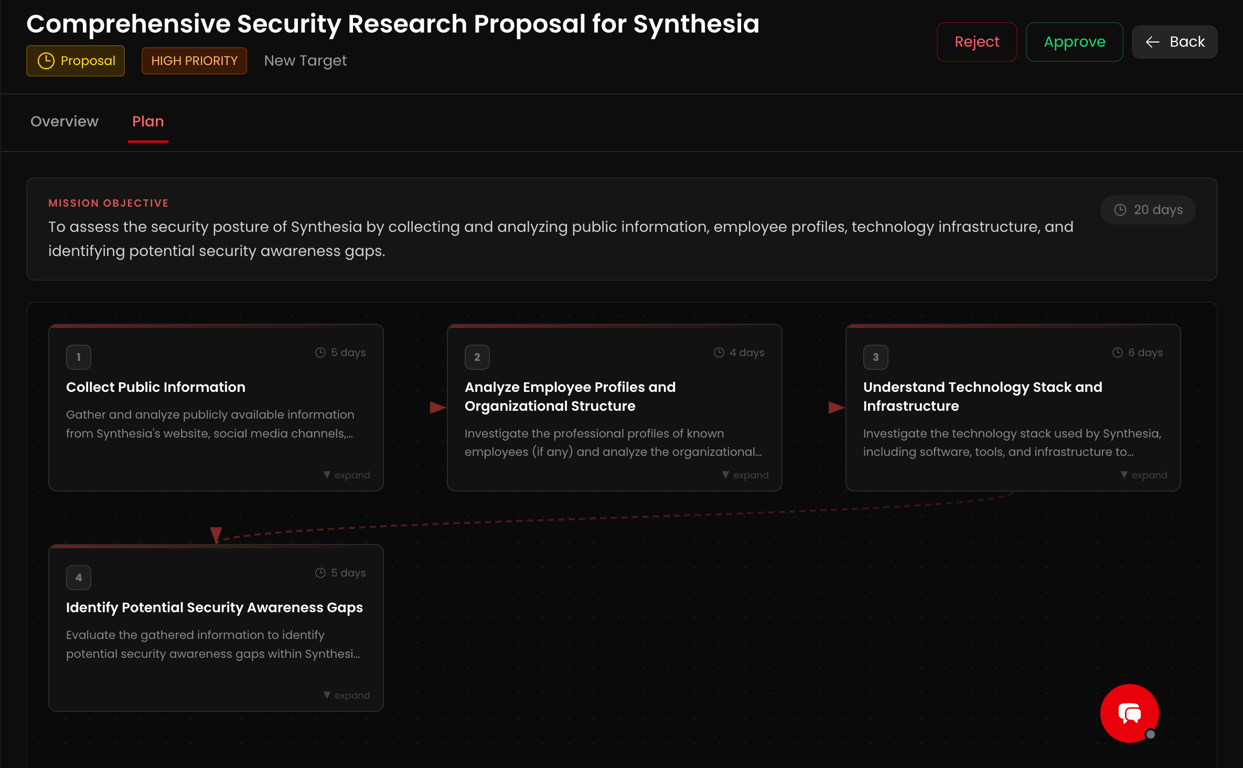This screenshot has width=1243, height=768.
Task: Click the HIGH PRIORITY badge
Action: (x=194, y=61)
